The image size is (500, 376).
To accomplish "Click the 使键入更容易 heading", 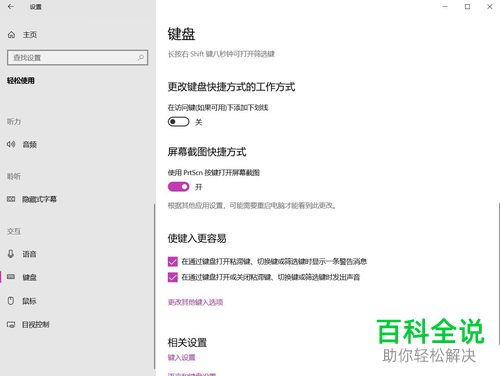I will click(197, 238).
